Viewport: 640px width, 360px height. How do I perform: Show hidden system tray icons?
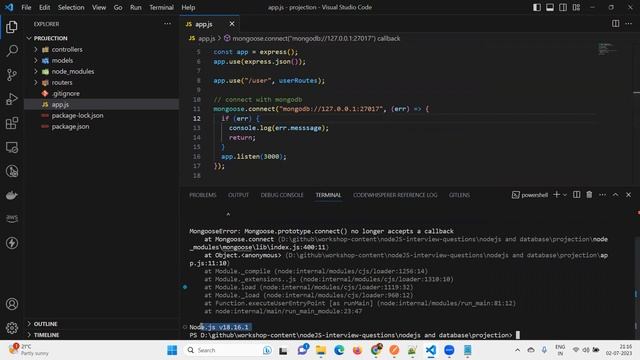(x=517, y=350)
